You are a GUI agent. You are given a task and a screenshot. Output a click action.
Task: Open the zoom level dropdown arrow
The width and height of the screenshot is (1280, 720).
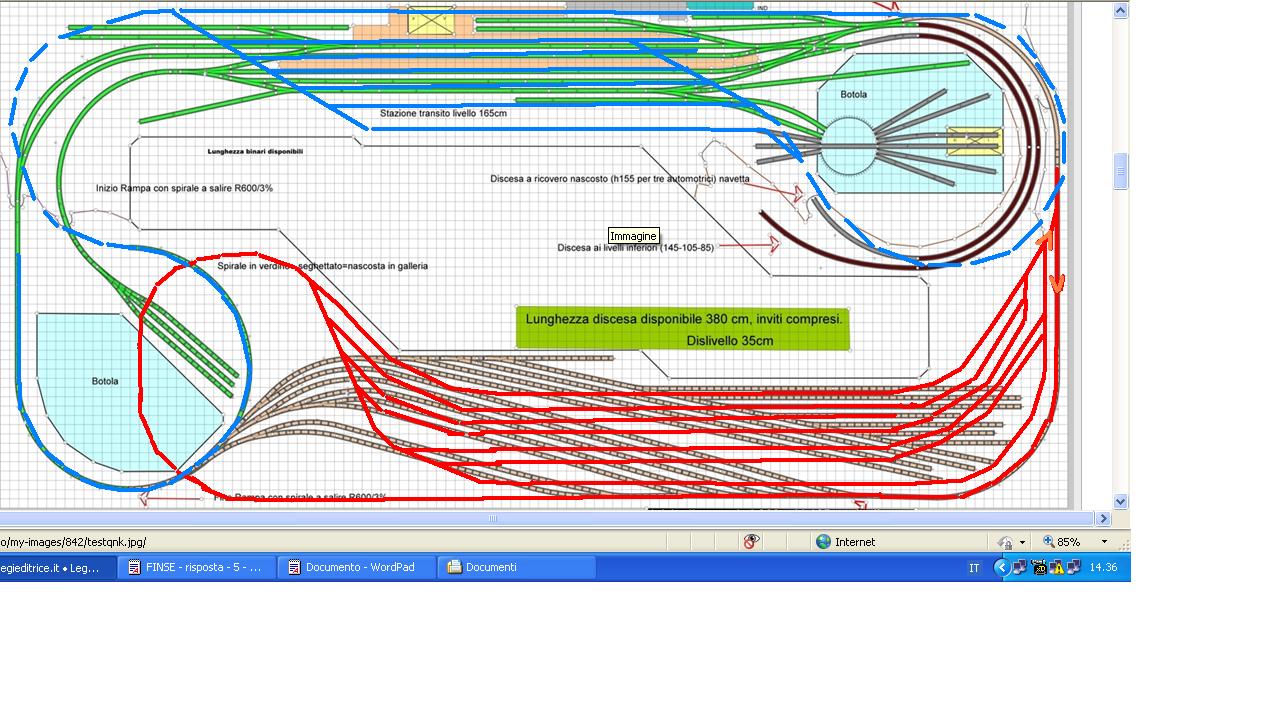1104,542
